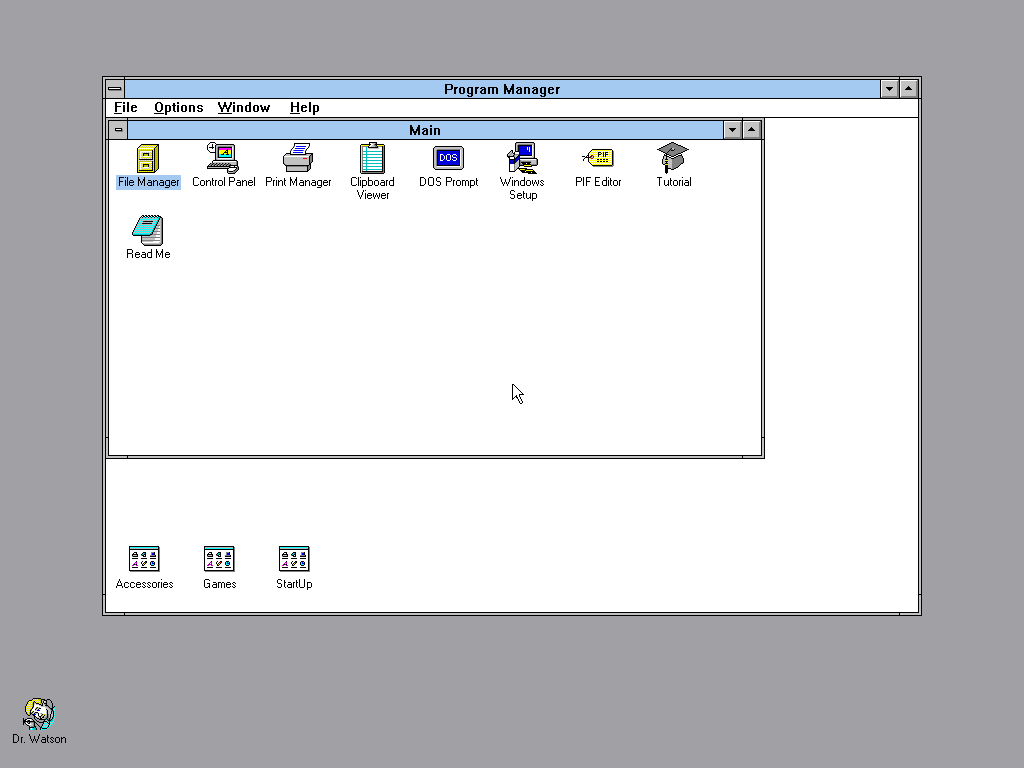Screen dimensions: 1024x768
Task: Click the Windows Setup icon
Action: (522, 158)
